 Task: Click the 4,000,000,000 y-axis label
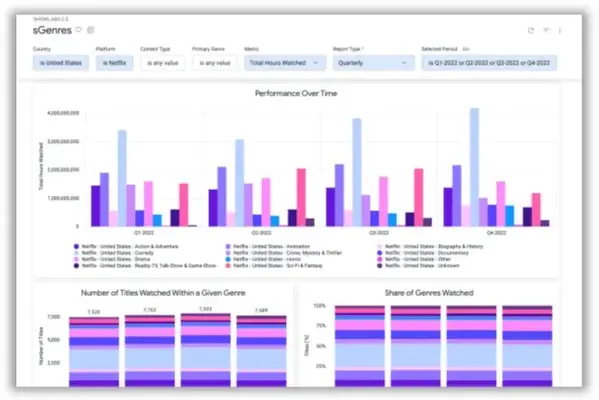[x=63, y=113]
